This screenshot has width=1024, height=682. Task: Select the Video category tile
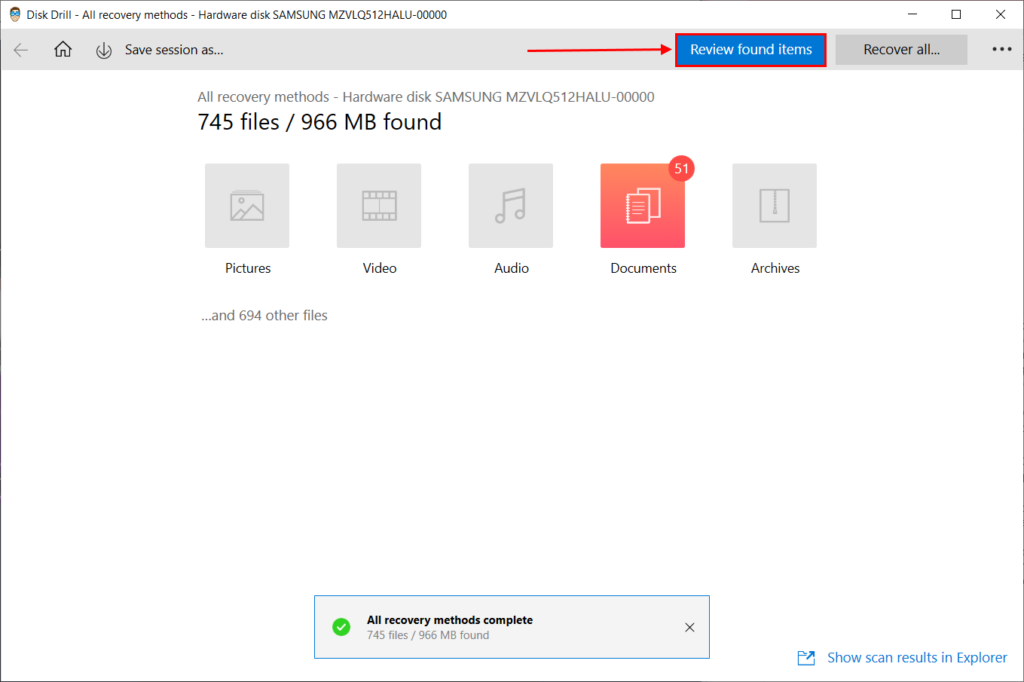pyautogui.click(x=379, y=206)
